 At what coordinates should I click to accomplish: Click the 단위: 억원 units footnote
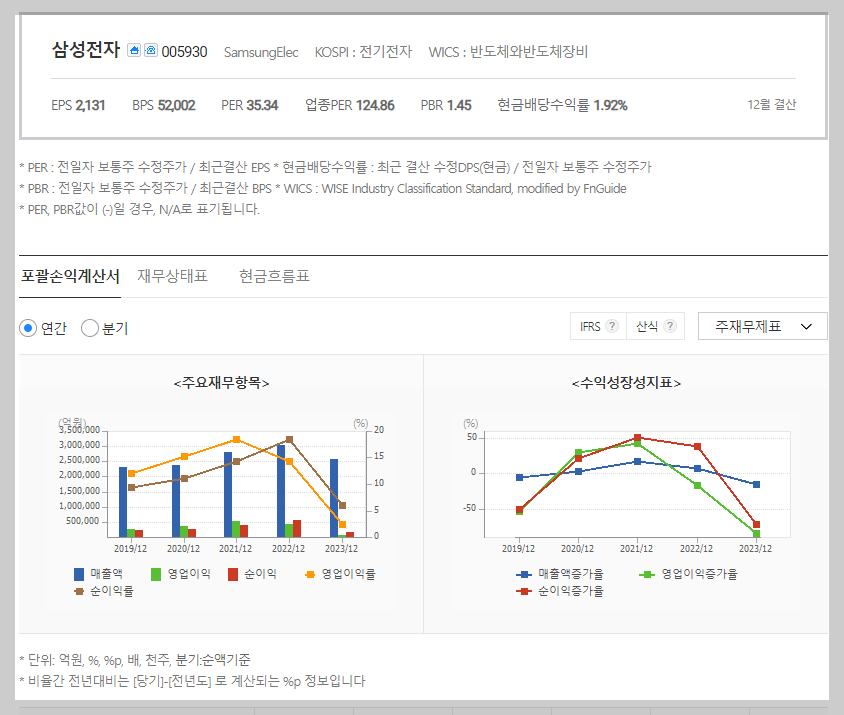[x=135, y=660]
